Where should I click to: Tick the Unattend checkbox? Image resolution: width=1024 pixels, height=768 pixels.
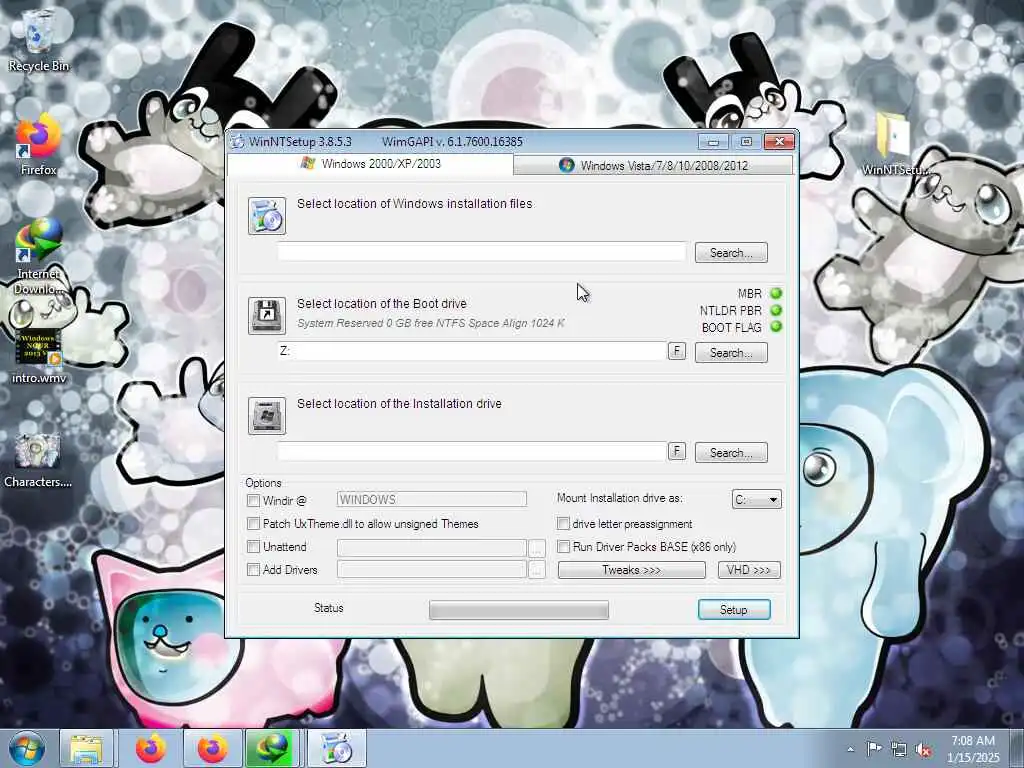(x=253, y=547)
